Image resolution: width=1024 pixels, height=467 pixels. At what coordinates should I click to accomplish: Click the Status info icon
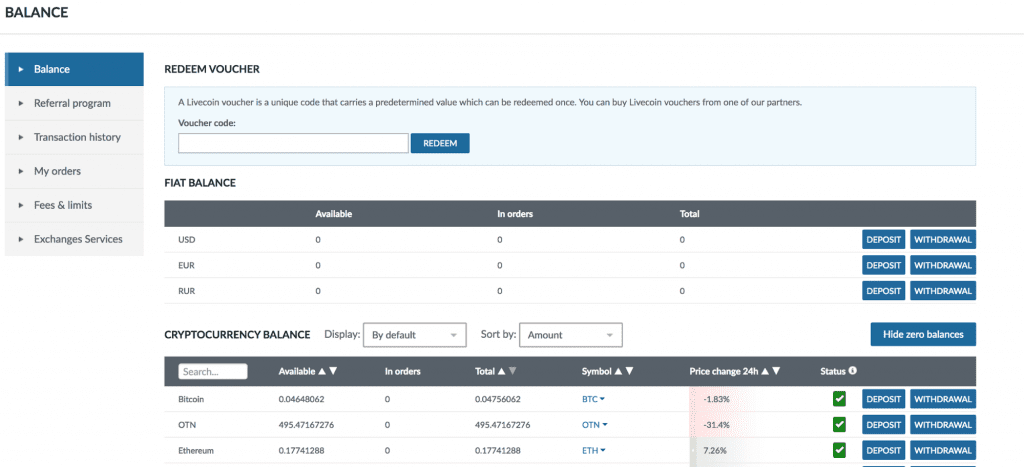point(853,370)
